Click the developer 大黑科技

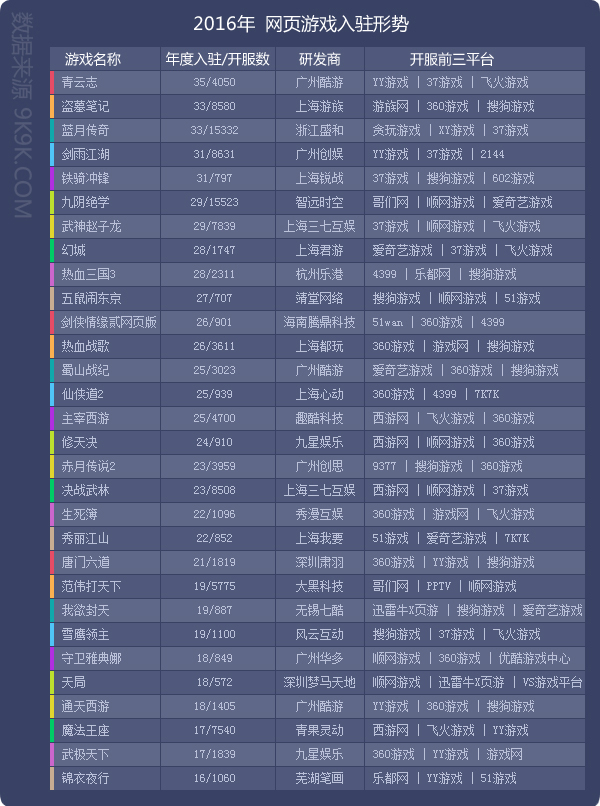[319, 586]
